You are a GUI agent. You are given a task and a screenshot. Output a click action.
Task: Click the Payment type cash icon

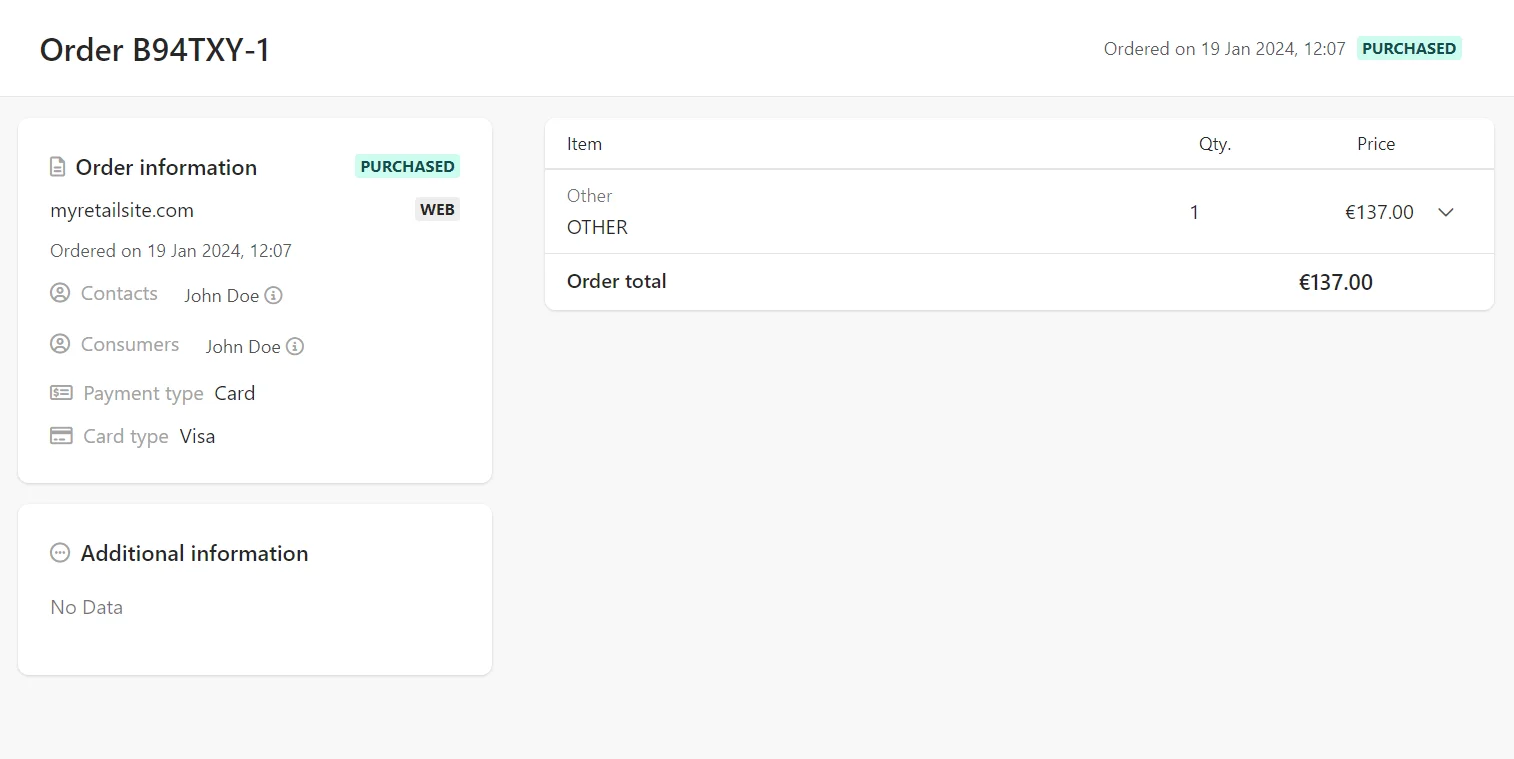coord(61,393)
